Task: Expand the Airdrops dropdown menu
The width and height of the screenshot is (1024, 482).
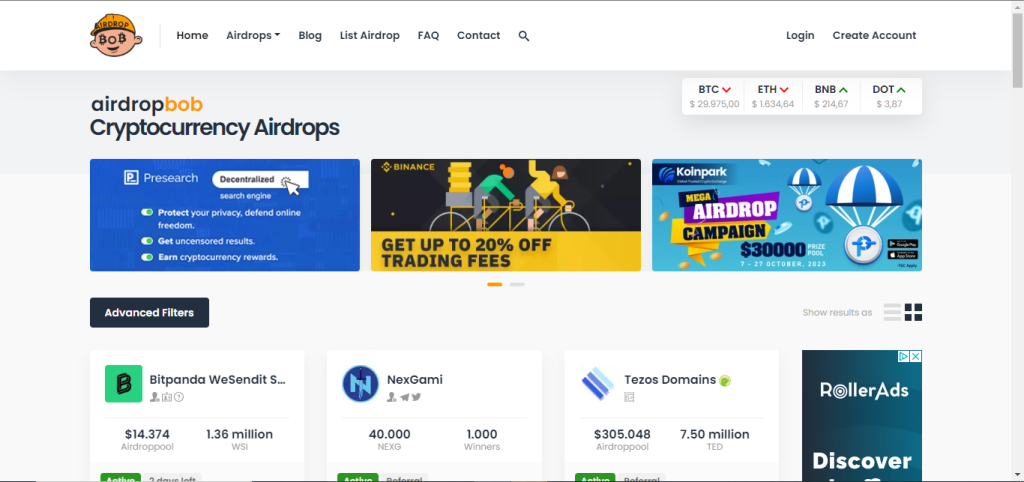Action: (253, 36)
